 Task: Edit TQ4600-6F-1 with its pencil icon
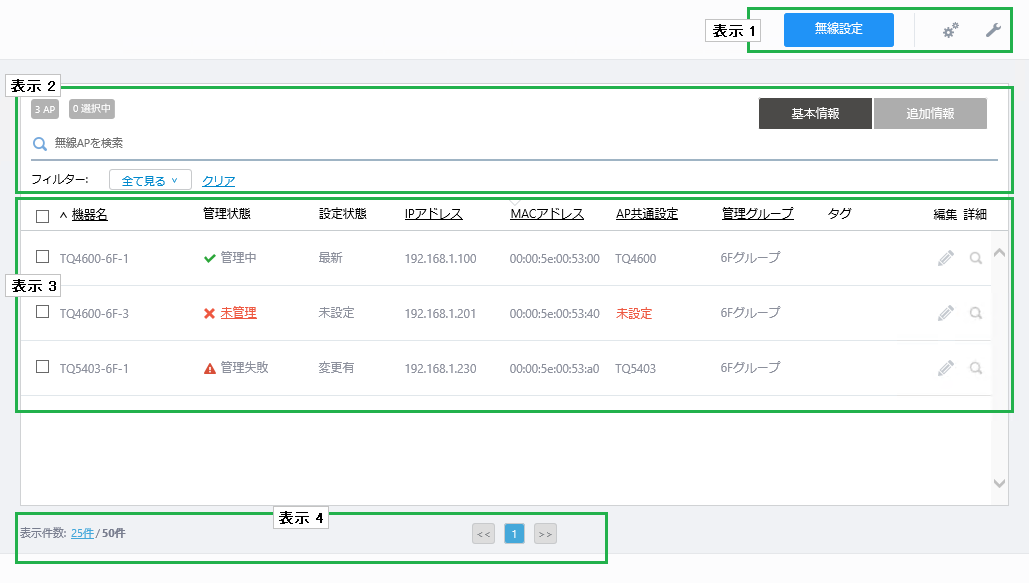coord(946,258)
